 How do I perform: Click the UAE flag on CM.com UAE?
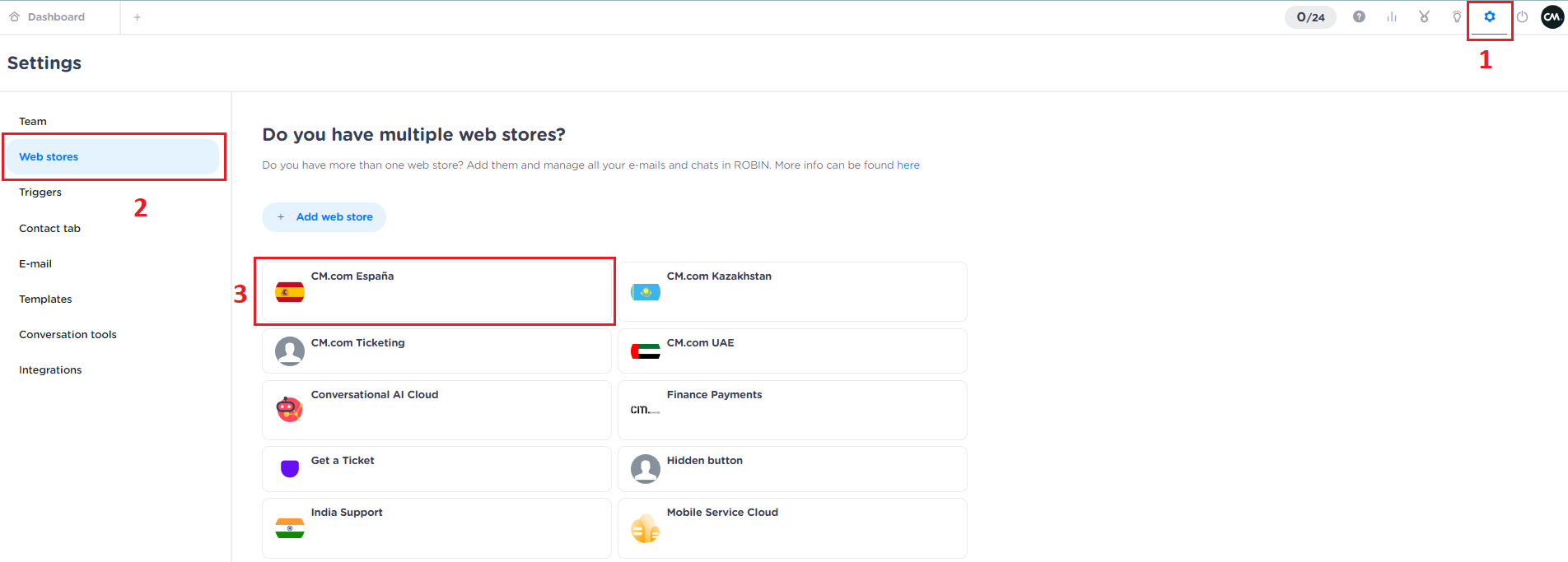coord(646,351)
